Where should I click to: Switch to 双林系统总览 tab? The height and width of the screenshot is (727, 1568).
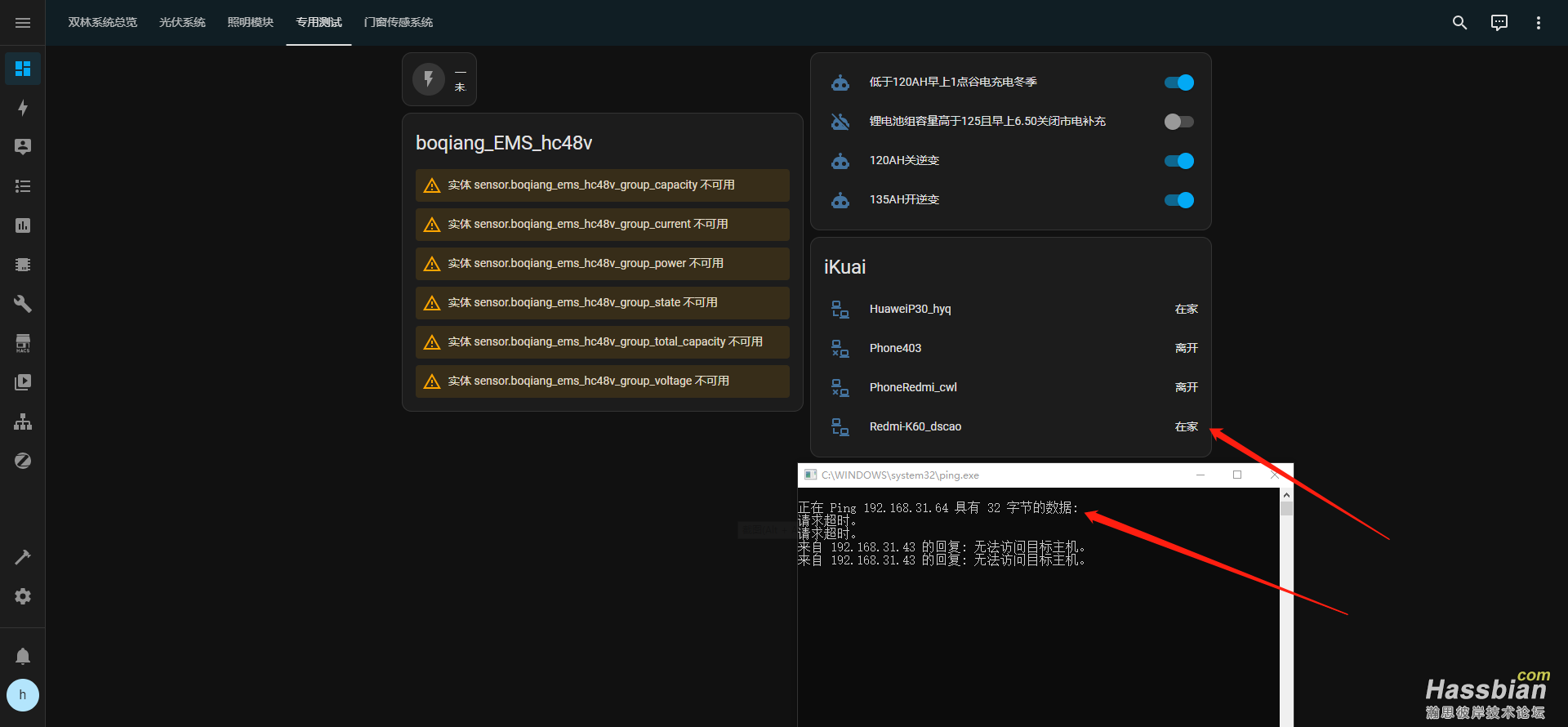coord(103,23)
